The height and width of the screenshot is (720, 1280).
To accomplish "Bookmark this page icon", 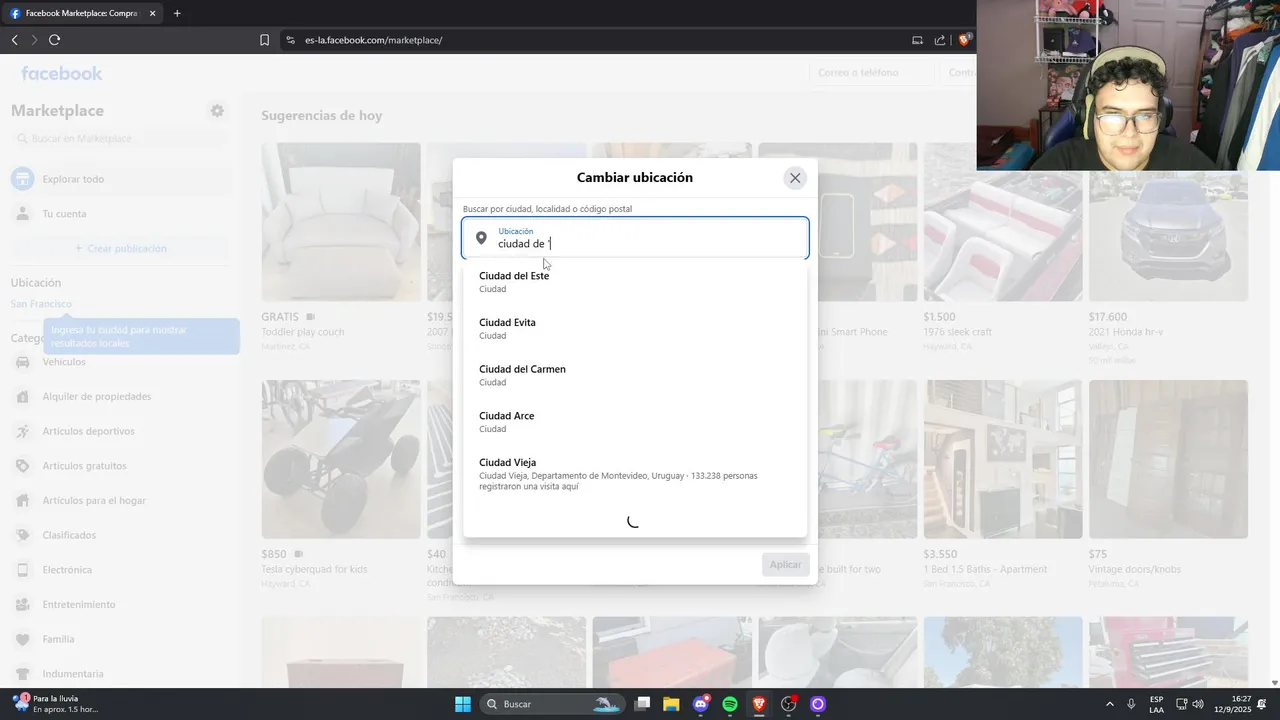I will [264, 40].
